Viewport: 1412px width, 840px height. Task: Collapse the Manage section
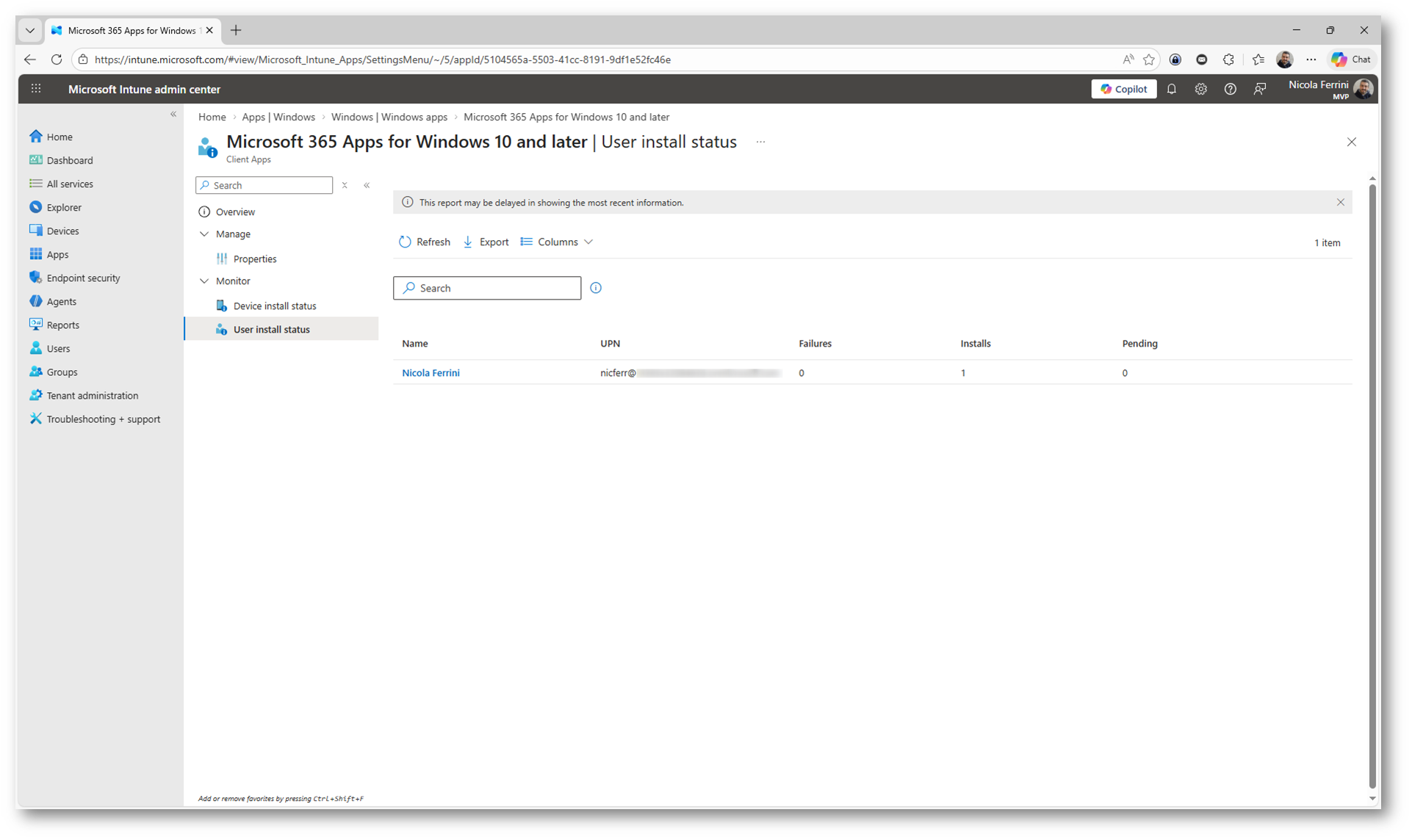pos(204,234)
